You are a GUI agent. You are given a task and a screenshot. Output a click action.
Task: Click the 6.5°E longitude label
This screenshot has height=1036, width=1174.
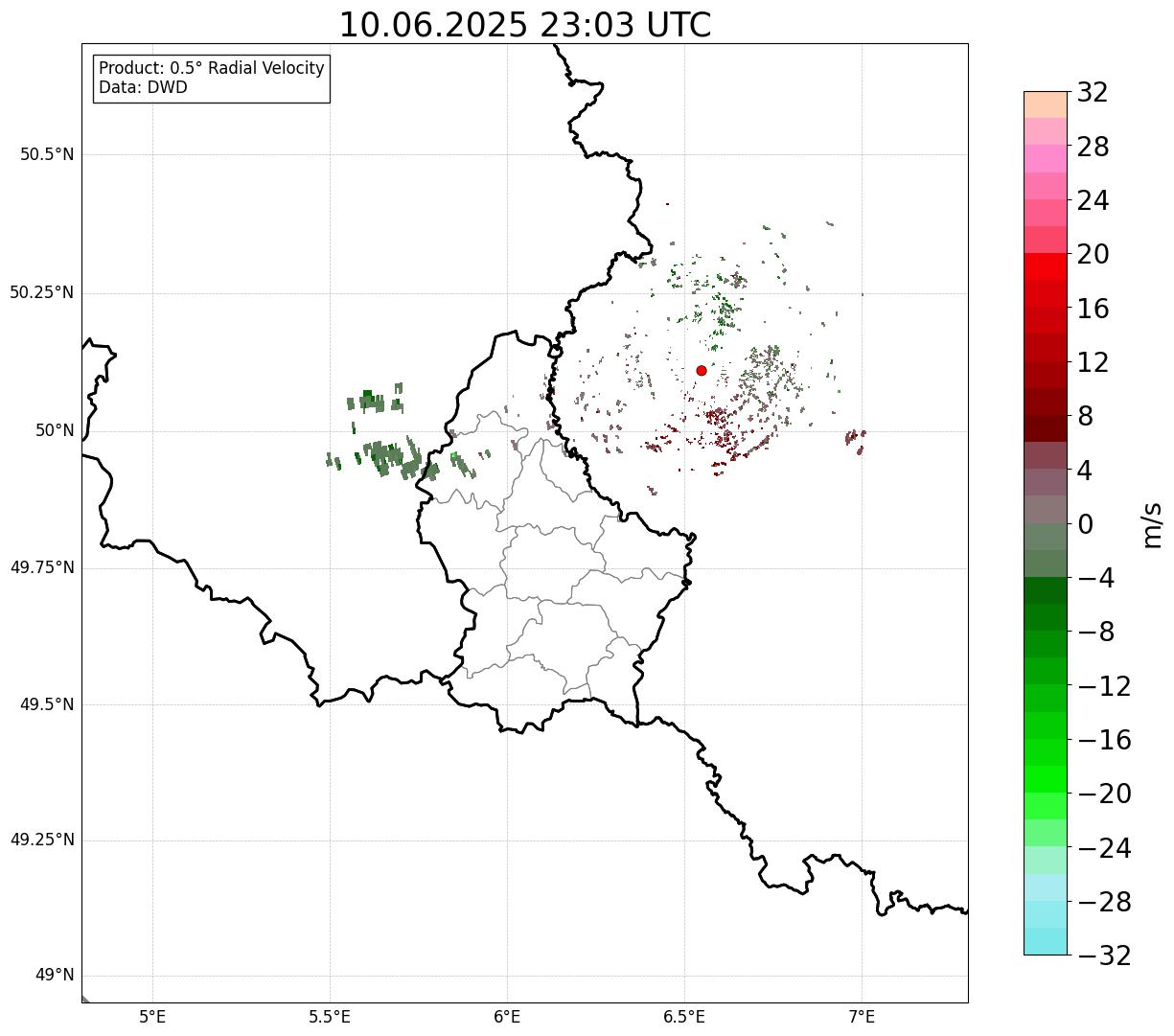tap(684, 1017)
